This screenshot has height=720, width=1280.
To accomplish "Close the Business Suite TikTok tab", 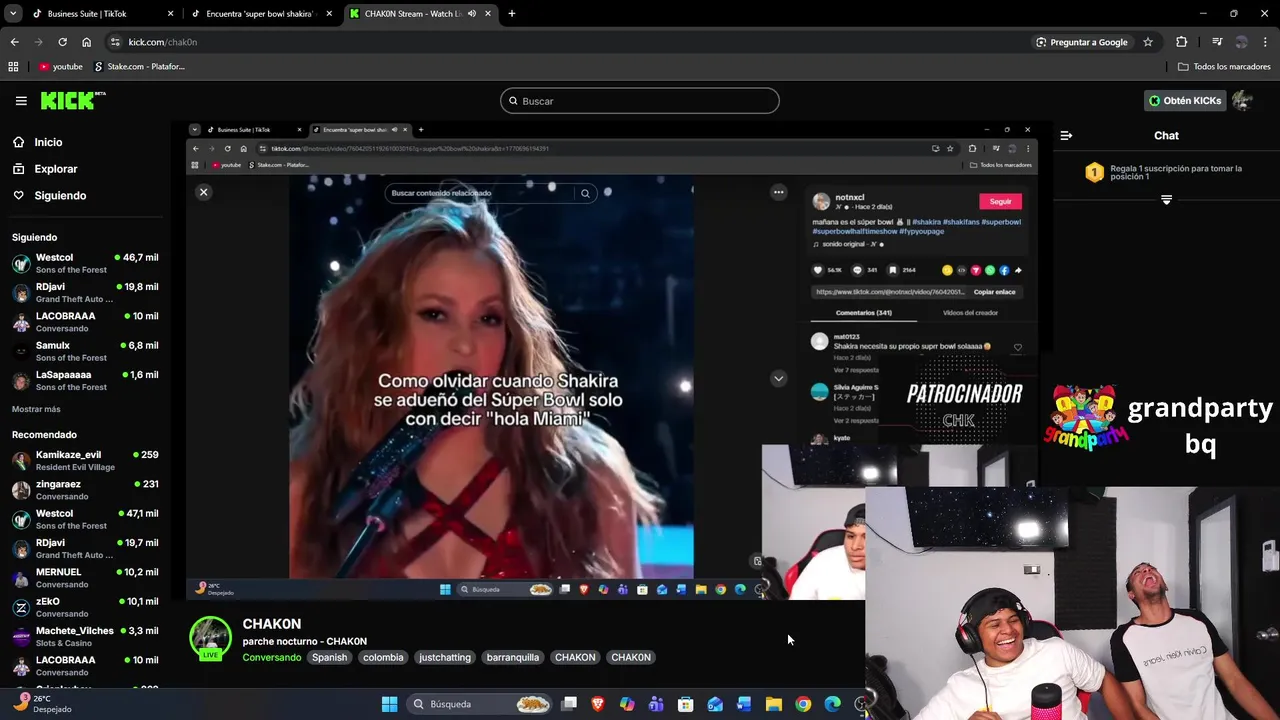I will click(170, 14).
